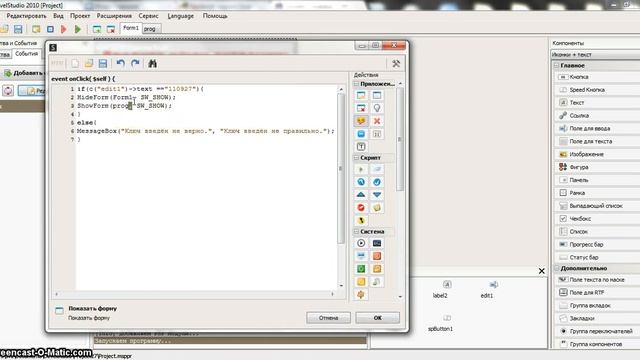Select the События tab
640x360 pixels.
pos(27,54)
